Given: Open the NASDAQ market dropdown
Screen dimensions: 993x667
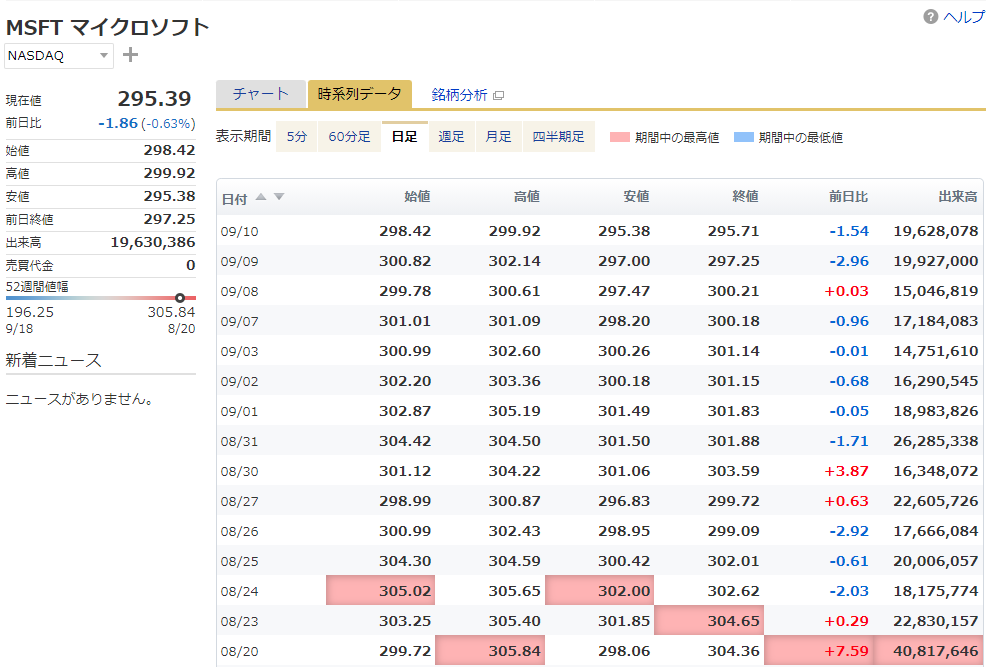Looking at the screenshot, I should (x=59, y=56).
